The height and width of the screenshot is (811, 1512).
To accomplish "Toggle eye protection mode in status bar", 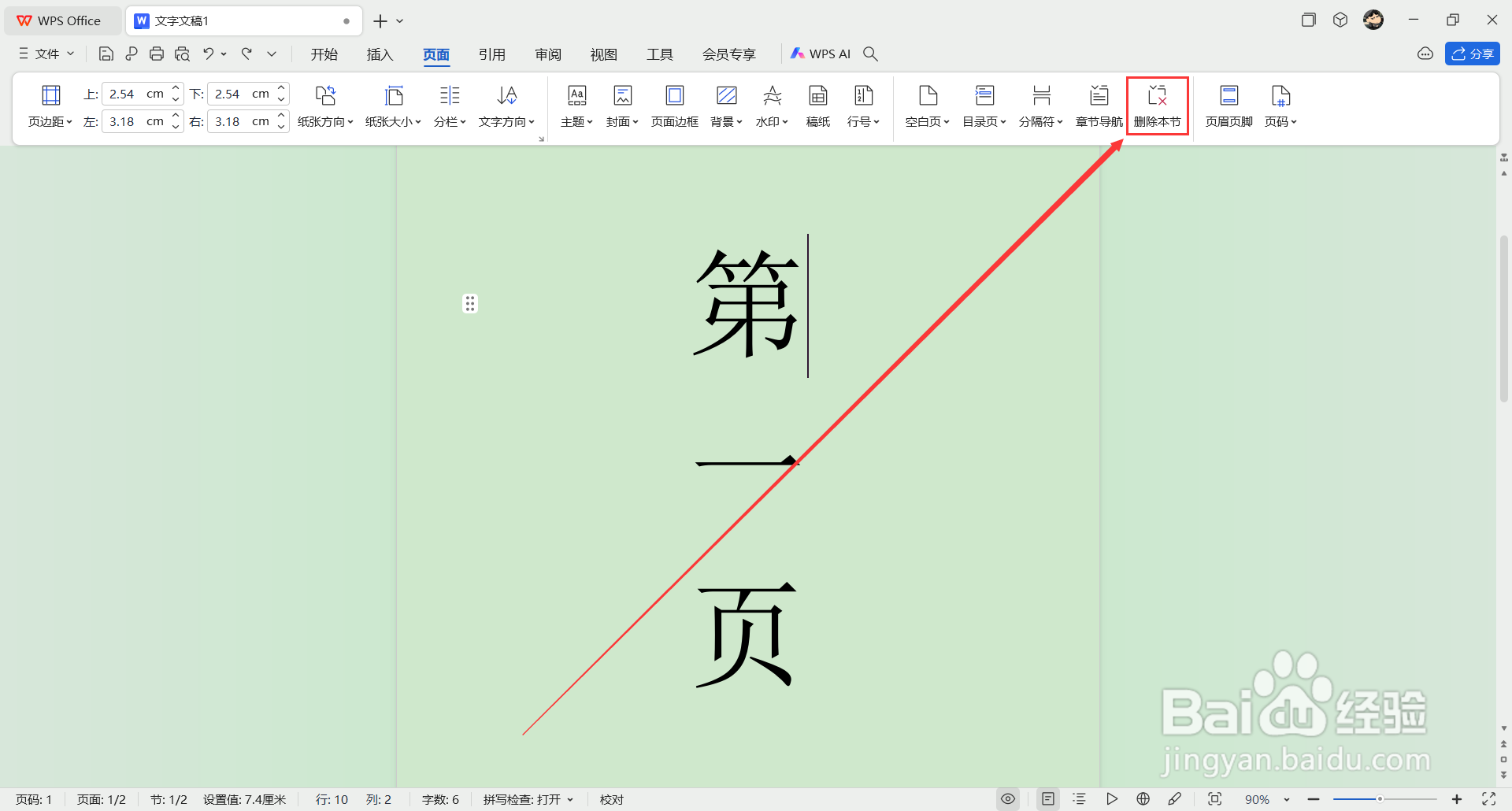I will pyautogui.click(x=1008, y=799).
